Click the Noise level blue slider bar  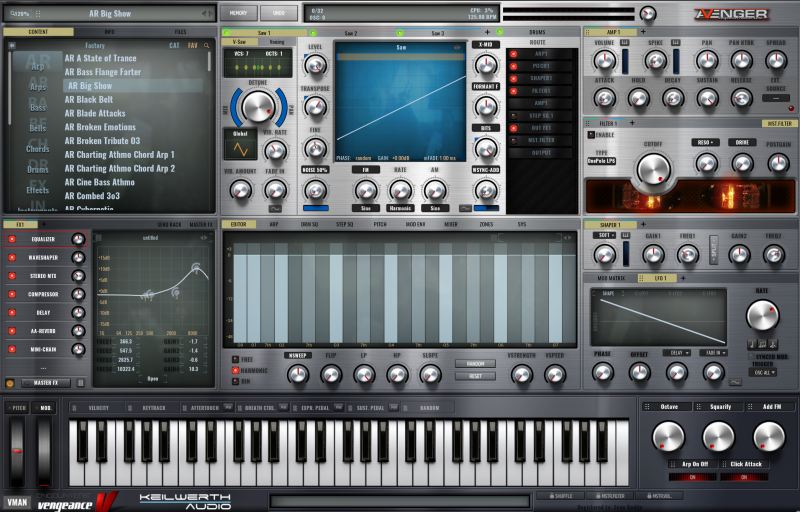tap(316, 208)
